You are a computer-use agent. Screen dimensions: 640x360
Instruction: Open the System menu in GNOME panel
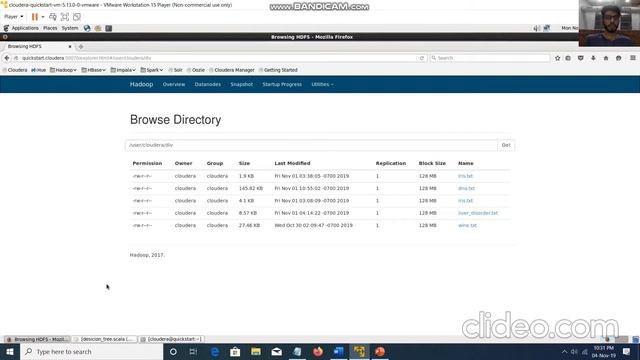click(x=70, y=28)
